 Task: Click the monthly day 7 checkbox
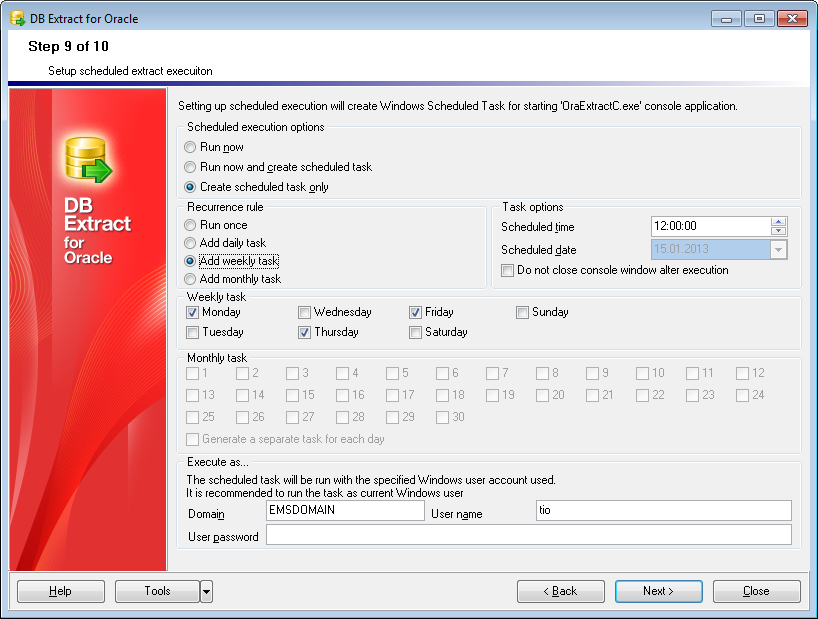(x=492, y=373)
